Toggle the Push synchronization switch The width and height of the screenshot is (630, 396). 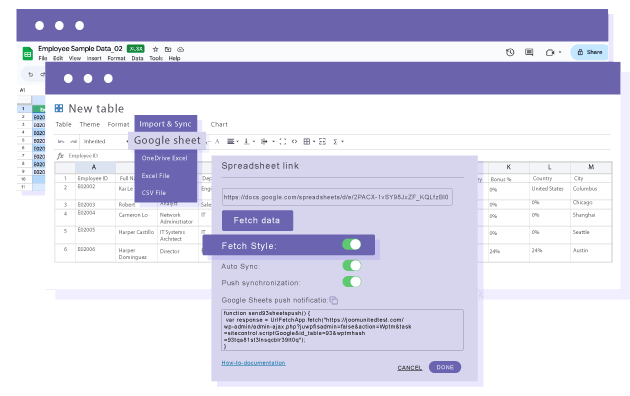click(x=352, y=282)
